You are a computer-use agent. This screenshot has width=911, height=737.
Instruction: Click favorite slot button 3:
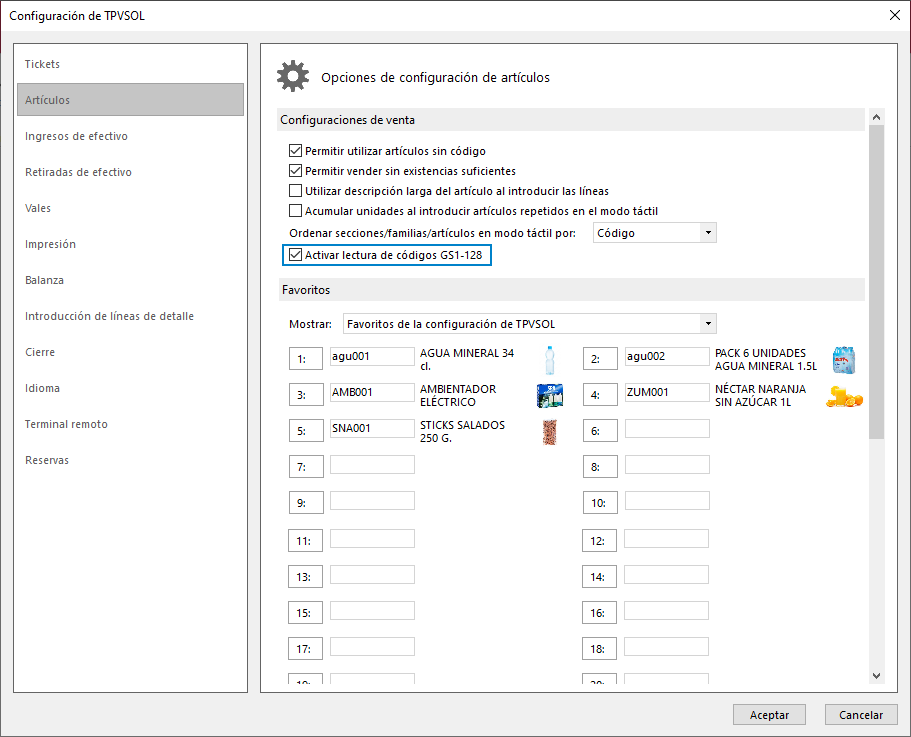(306, 395)
